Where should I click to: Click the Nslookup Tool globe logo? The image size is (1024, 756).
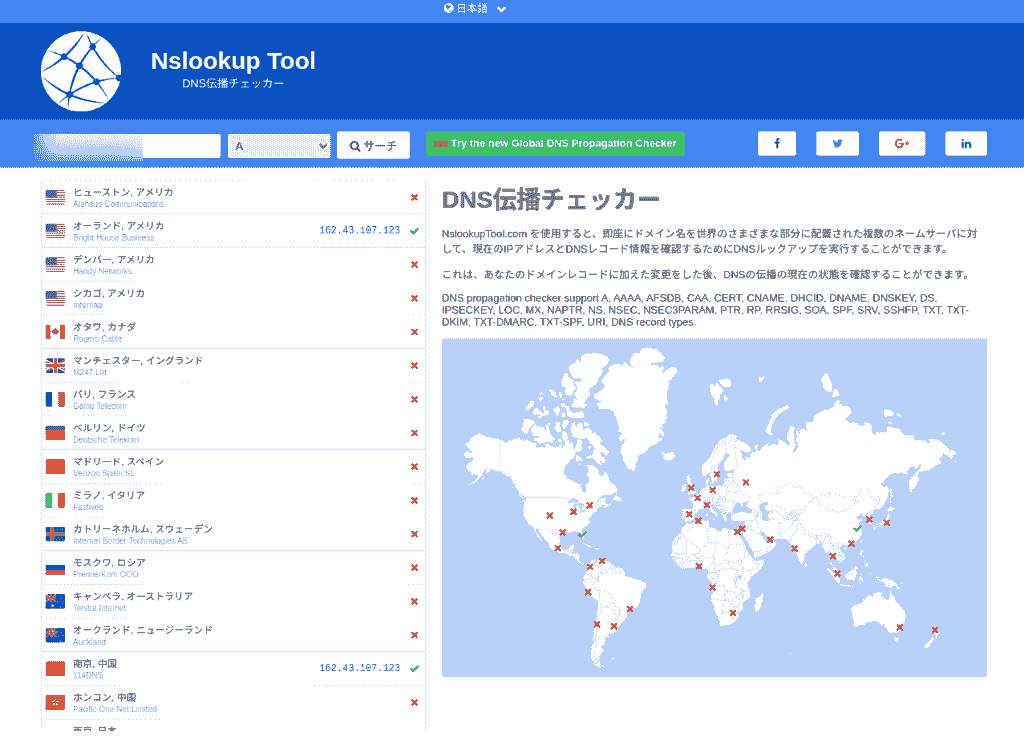(81, 71)
